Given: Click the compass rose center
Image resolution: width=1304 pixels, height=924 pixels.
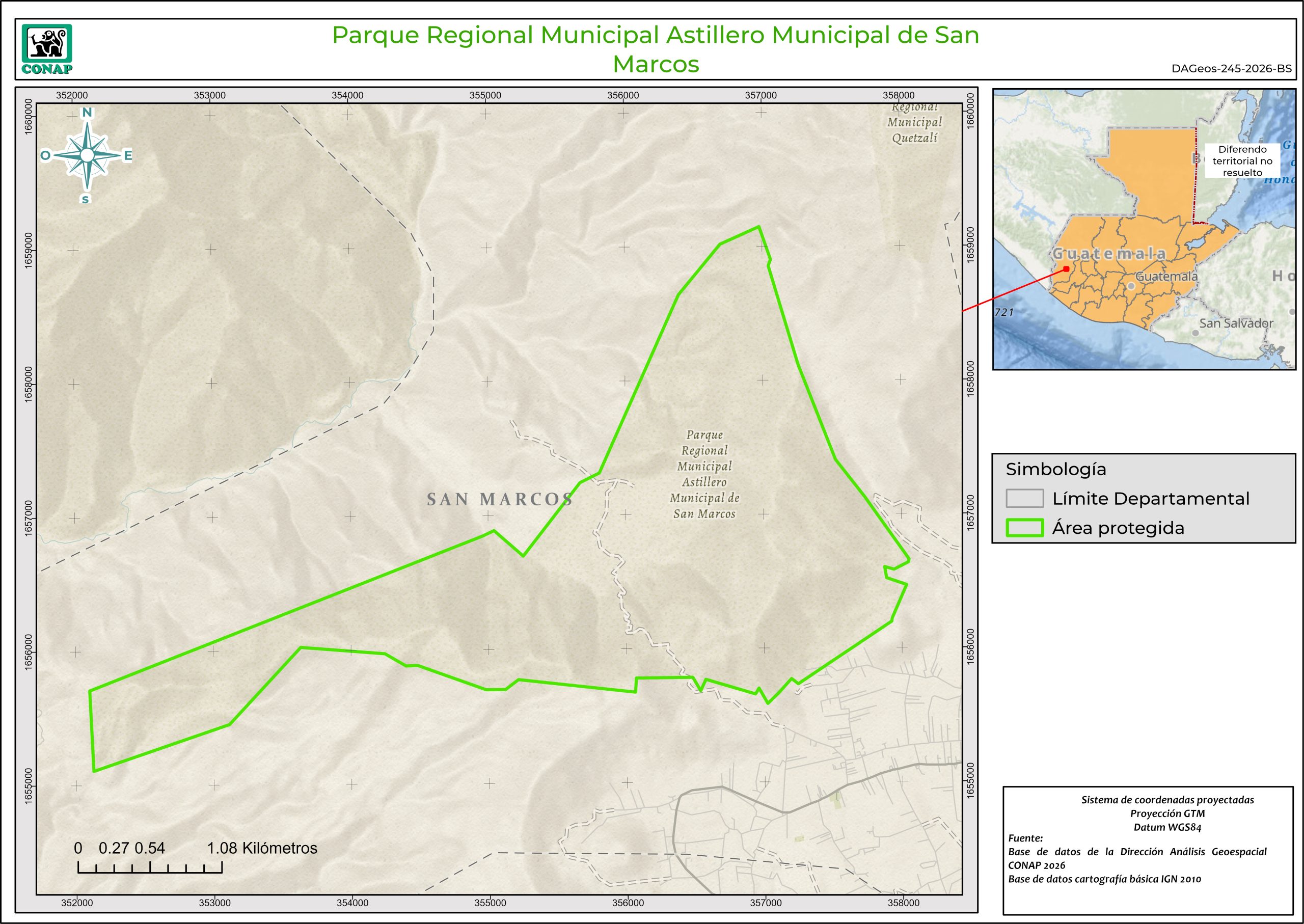Looking at the screenshot, I should tap(87, 155).
